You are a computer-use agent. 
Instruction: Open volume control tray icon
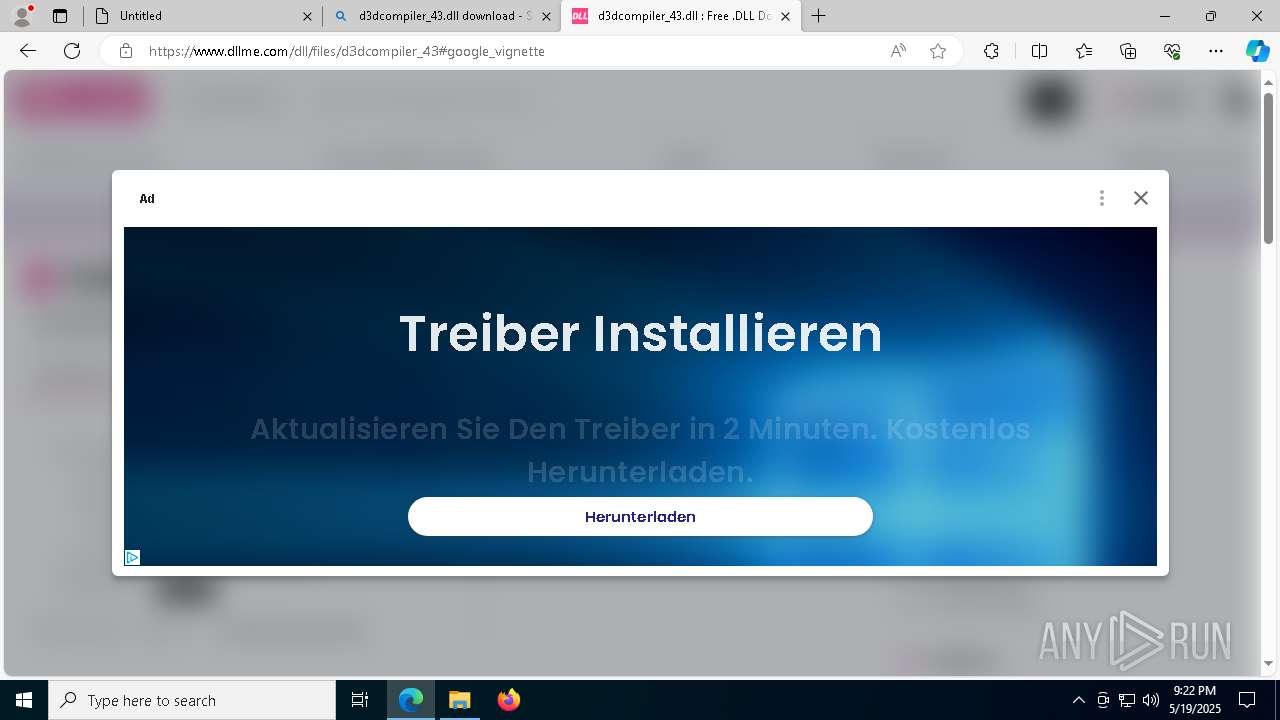(x=1151, y=700)
